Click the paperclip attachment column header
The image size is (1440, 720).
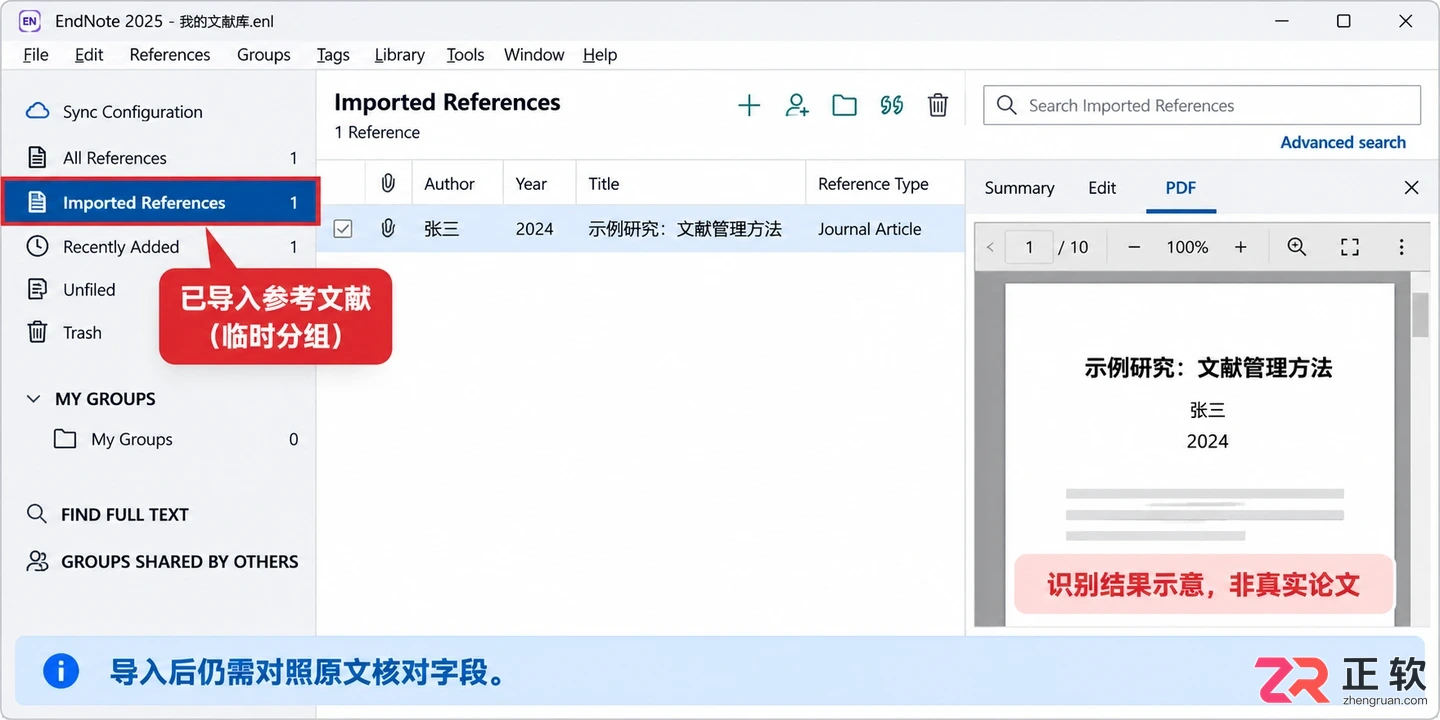tap(388, 183)
